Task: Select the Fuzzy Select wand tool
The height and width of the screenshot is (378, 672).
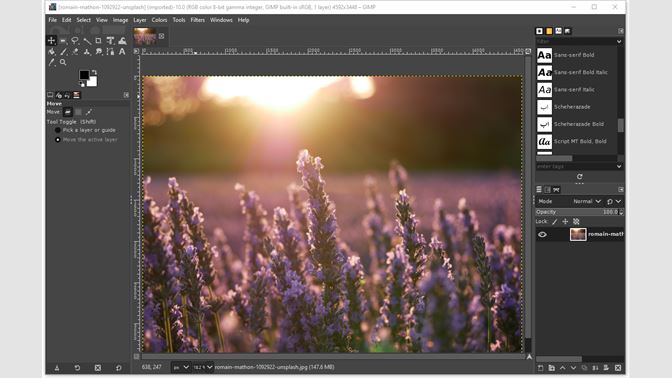Action: pos(87,41)
